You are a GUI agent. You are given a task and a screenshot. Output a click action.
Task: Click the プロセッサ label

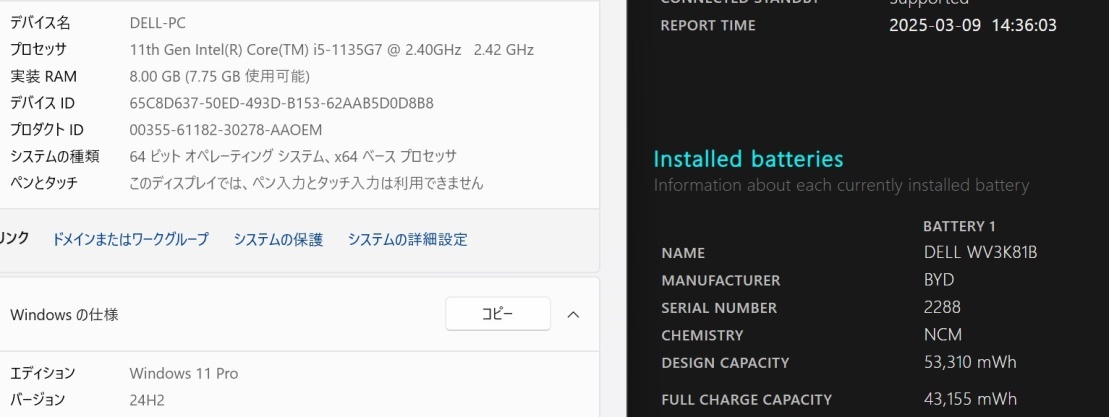[x=38, y=50]
